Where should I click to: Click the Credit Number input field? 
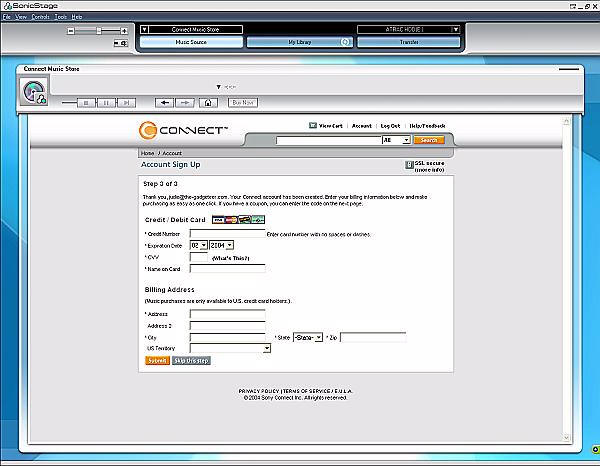pos(227,233)
